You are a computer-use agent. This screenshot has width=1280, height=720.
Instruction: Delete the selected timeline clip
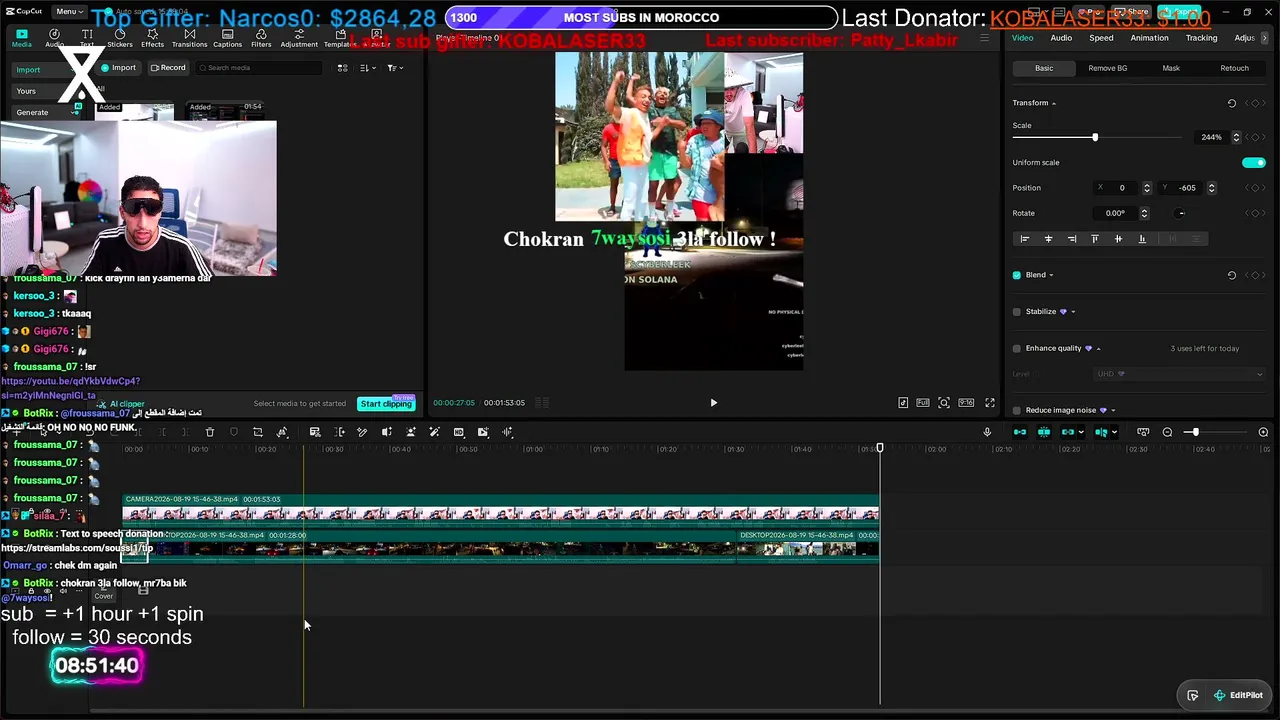pyautogui.click(x=210, y=432)
